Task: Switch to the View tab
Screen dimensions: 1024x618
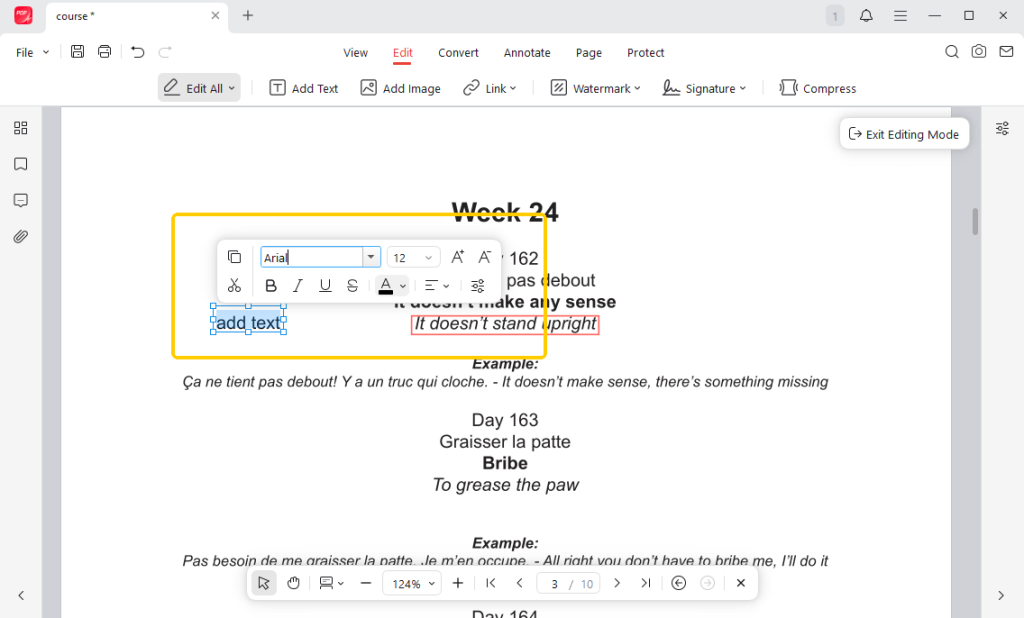Action: [355, 53]
